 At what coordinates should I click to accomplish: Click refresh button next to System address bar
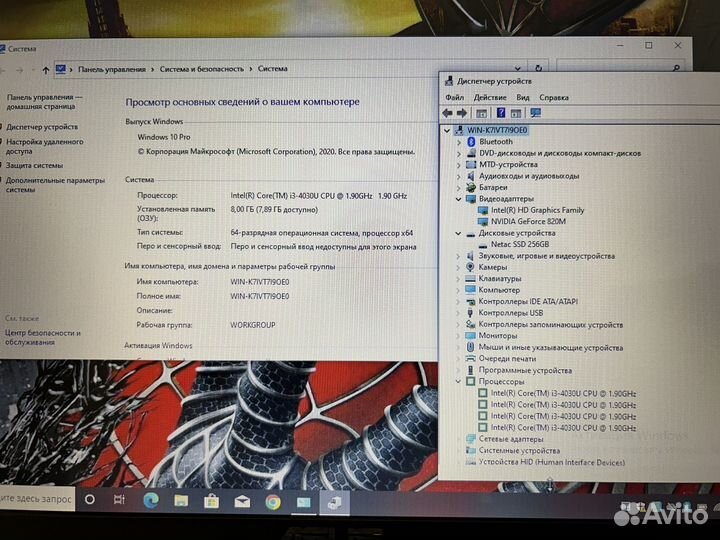[x=539, y=68]
